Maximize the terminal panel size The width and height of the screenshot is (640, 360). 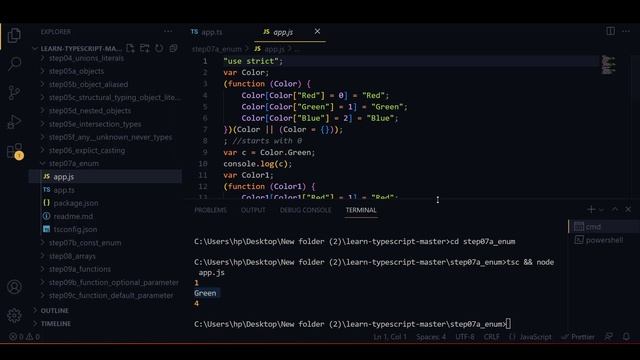tap(615, 209)
